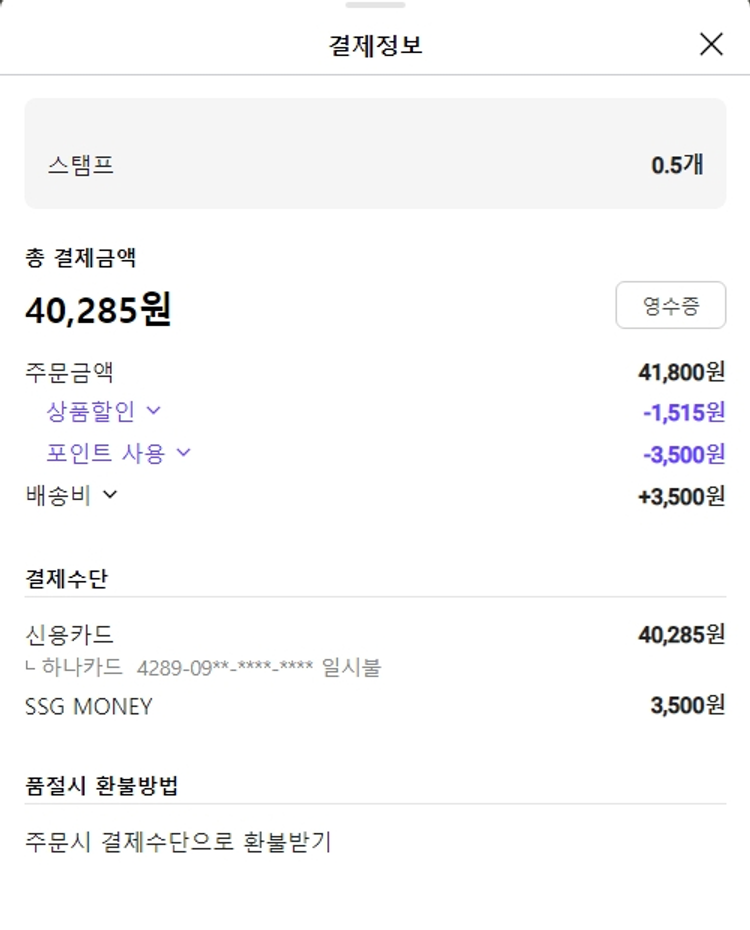Select the 40,285원 total payment amount
750x930 pixels.
98,310
